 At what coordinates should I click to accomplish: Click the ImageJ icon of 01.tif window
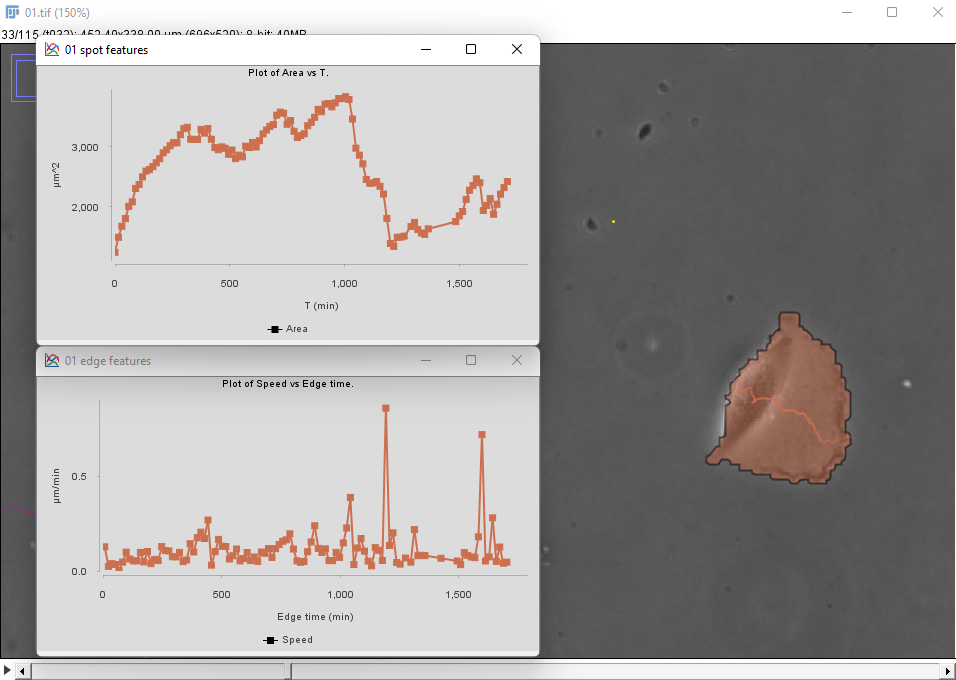(x=12, y=12)
